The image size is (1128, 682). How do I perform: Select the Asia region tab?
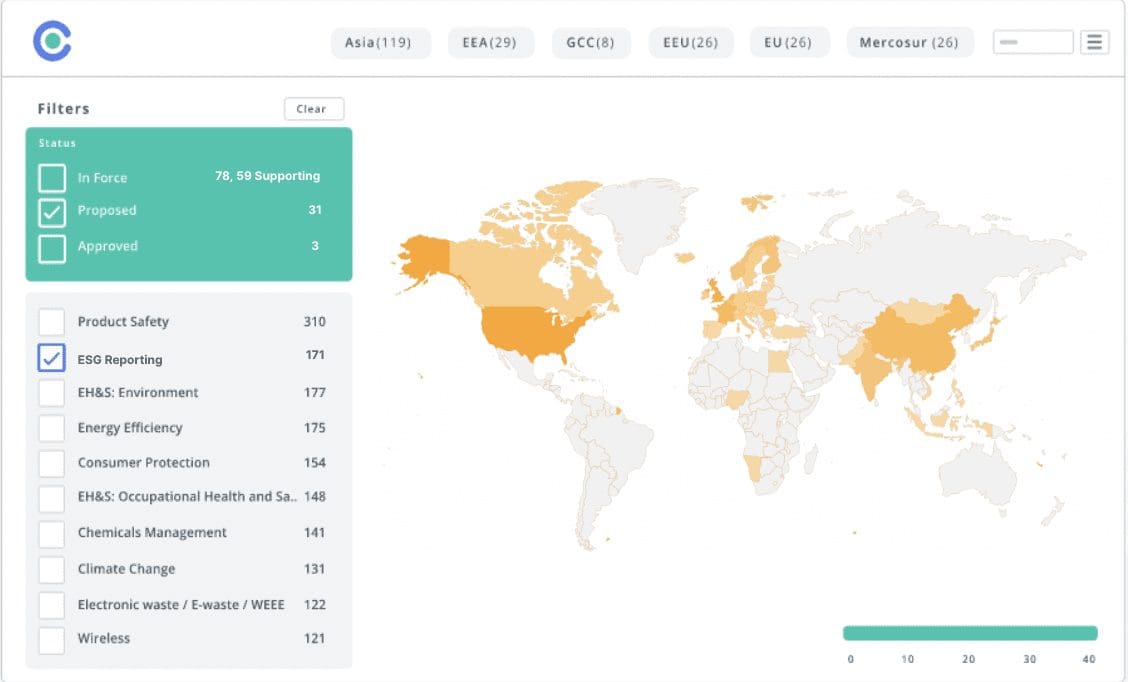coord(380,41)
